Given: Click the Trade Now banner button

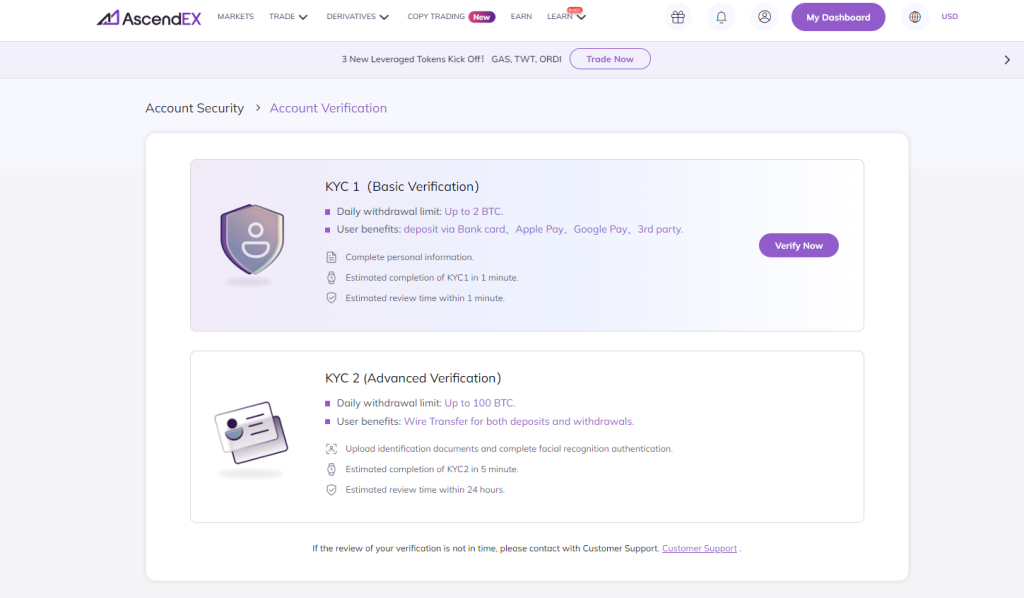Looking at the screenshot, I should (610, 58).
